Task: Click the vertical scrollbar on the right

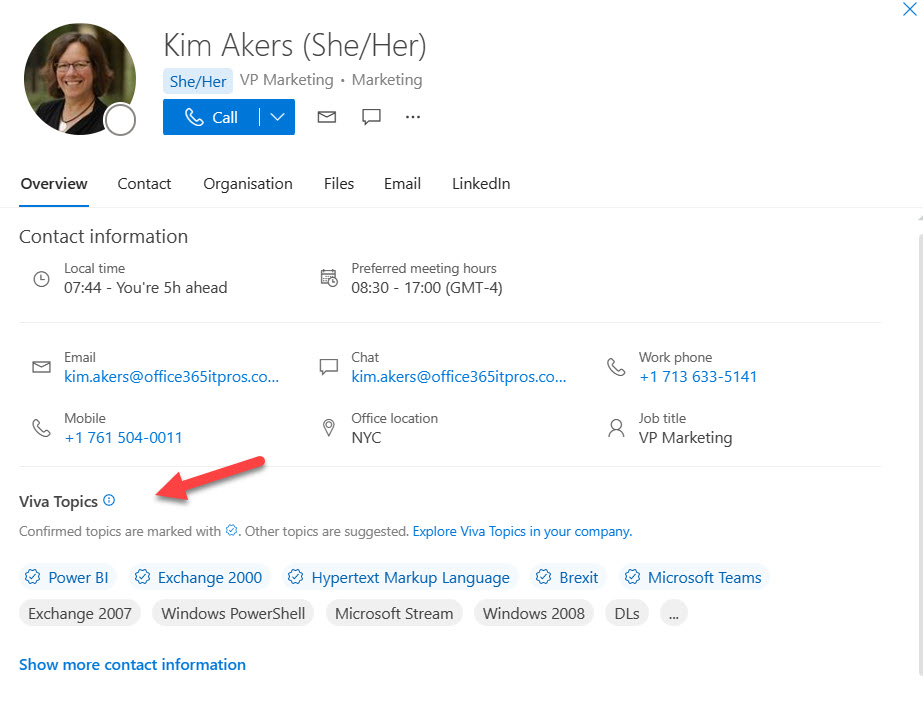Action: click(920, 453)
